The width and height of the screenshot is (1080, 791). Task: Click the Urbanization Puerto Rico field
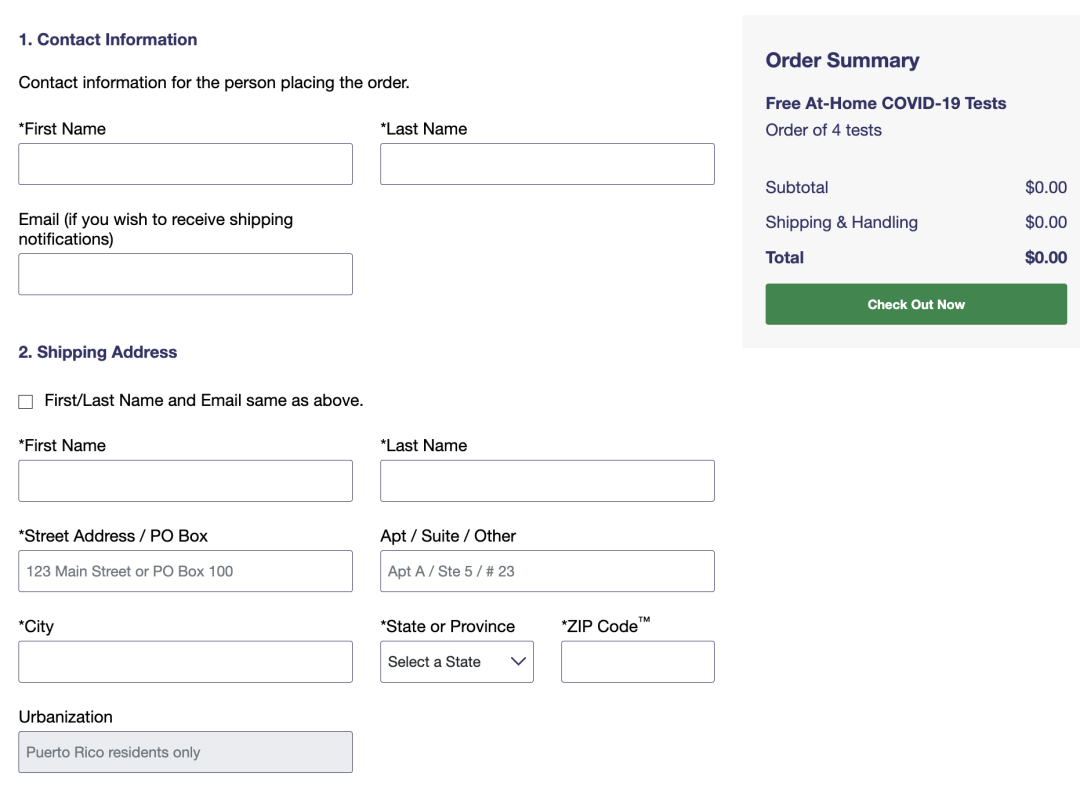point(185,752)
